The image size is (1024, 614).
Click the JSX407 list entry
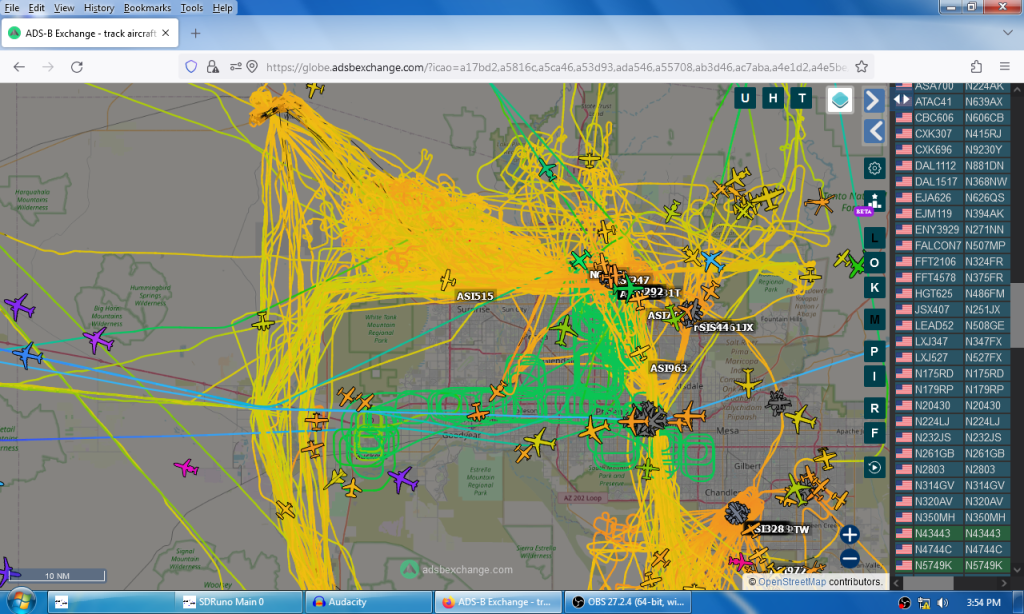click(952, 310)
